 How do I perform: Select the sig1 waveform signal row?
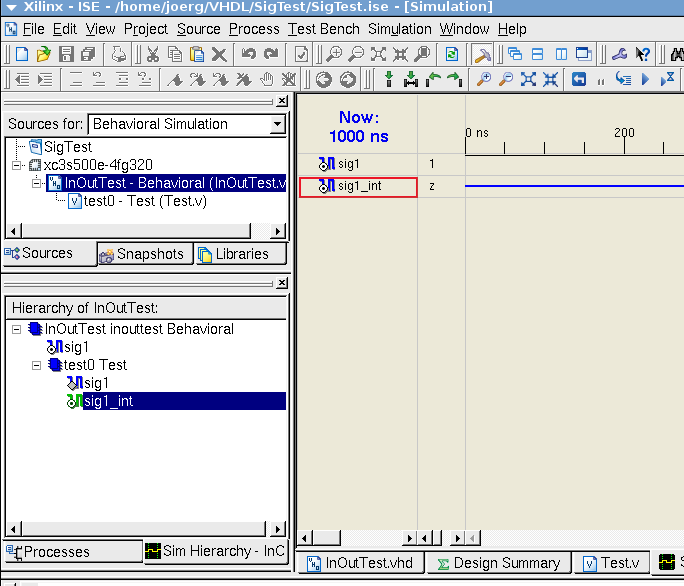[359, 164]
